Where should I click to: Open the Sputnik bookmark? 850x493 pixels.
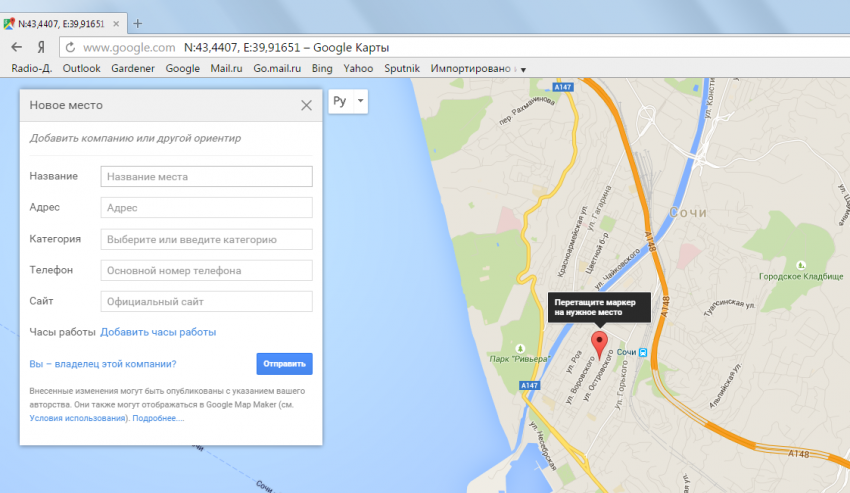click(403, 69)
